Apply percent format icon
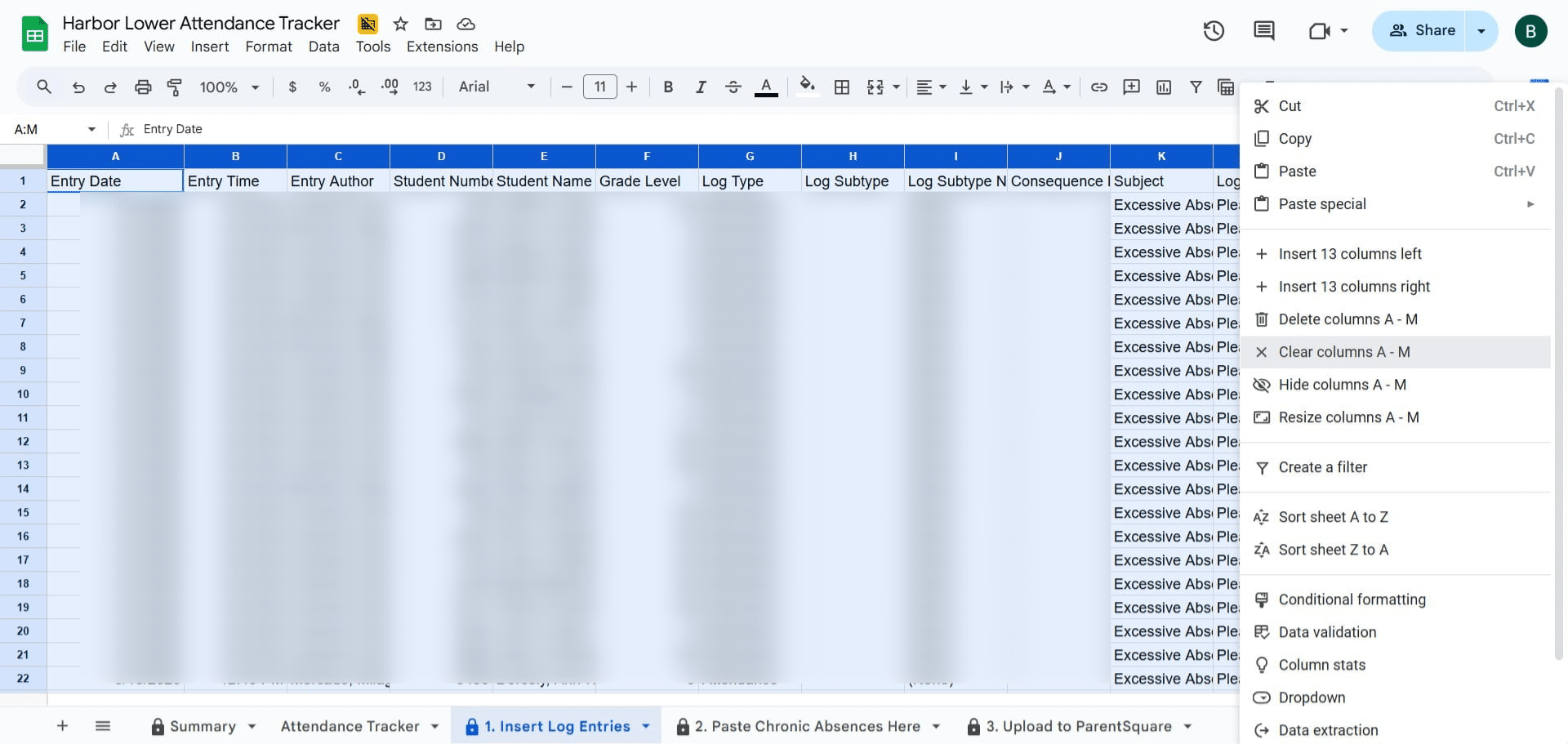 pos(324,87)
